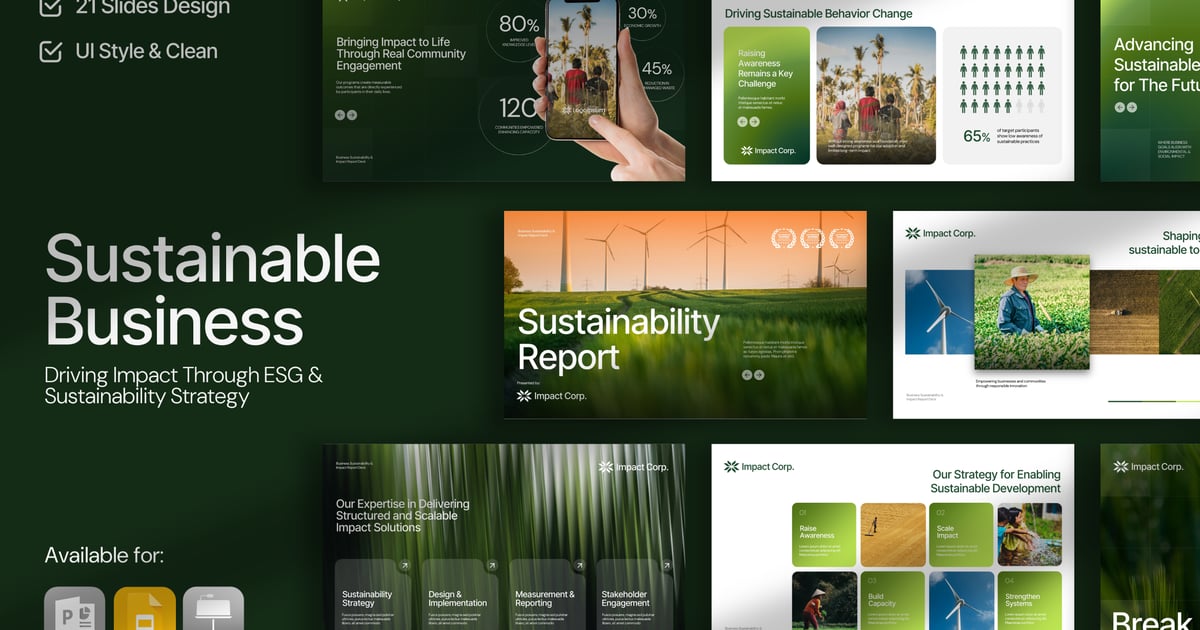
Task: Select the Sustainability Strategy card
Action: (372, 594)
